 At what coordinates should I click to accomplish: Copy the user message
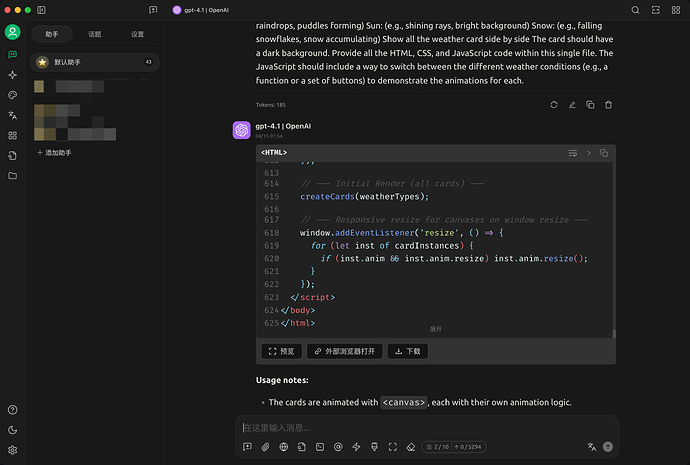[x=590, y=105]
